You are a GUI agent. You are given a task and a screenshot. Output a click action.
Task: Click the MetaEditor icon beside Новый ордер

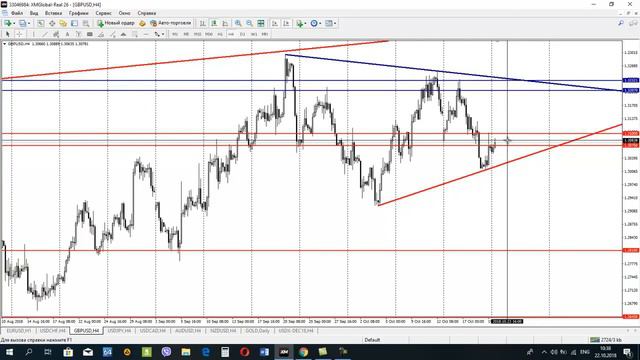[x=142, y=23]
